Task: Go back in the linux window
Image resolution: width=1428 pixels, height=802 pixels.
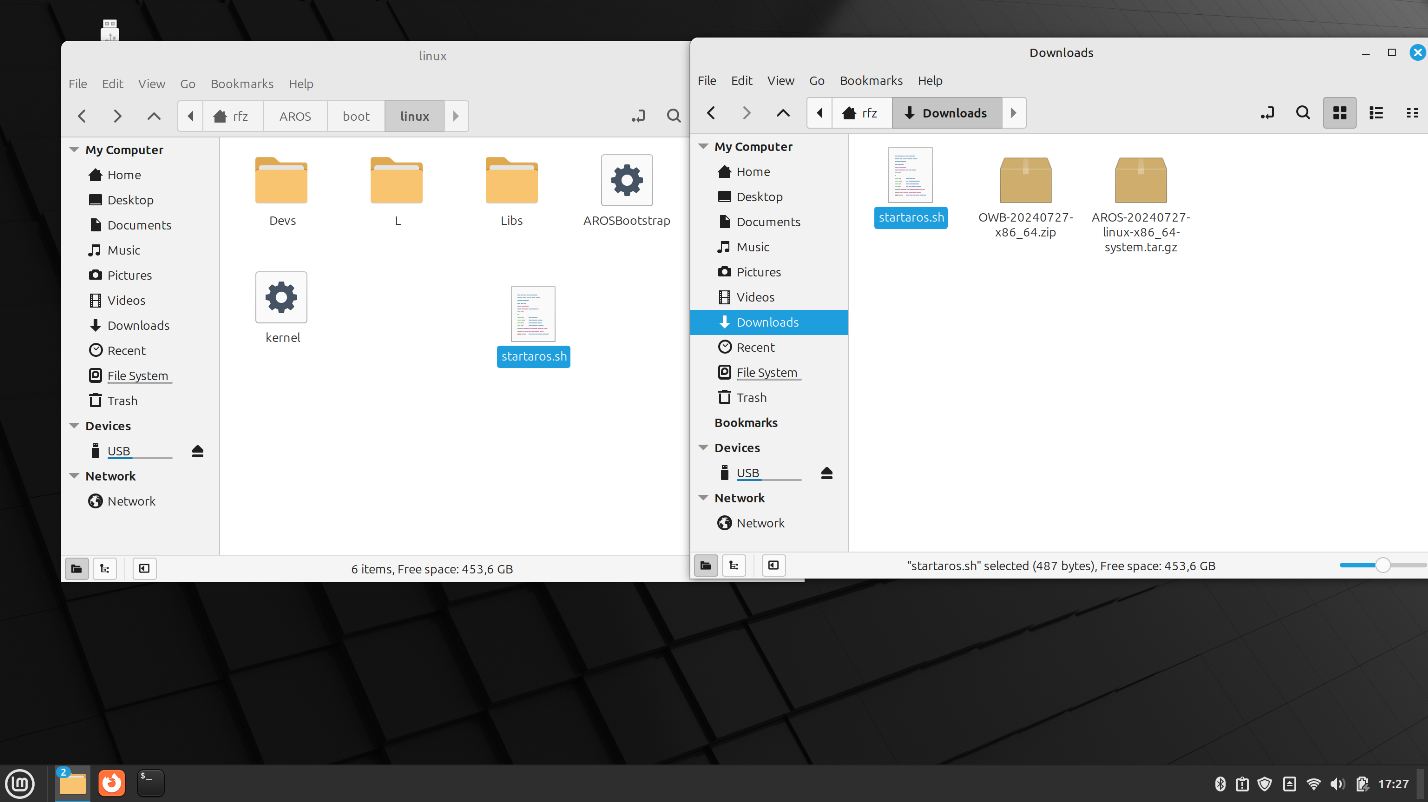Action: click(x=82, y=116)
